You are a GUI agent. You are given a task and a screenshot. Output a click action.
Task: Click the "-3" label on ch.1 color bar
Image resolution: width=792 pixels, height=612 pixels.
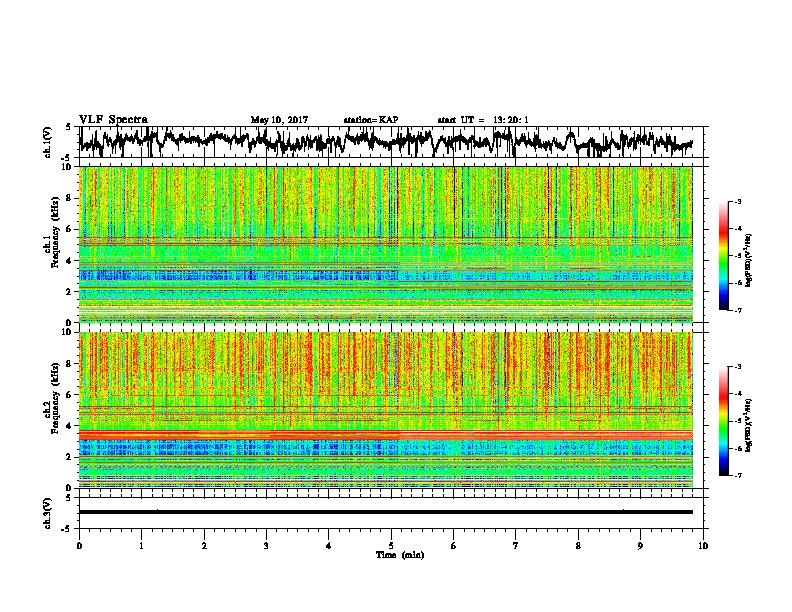point(737,202)
